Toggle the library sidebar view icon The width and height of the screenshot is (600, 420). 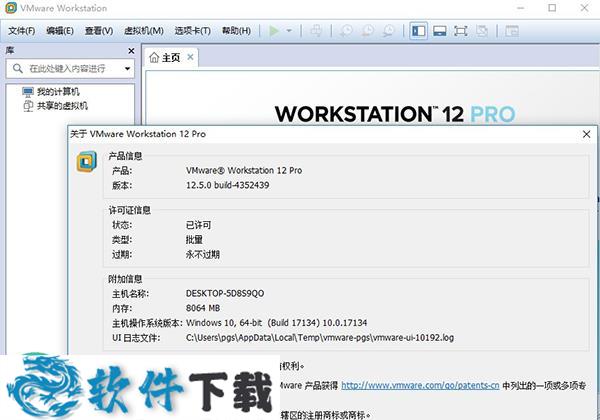click(418, 31)
